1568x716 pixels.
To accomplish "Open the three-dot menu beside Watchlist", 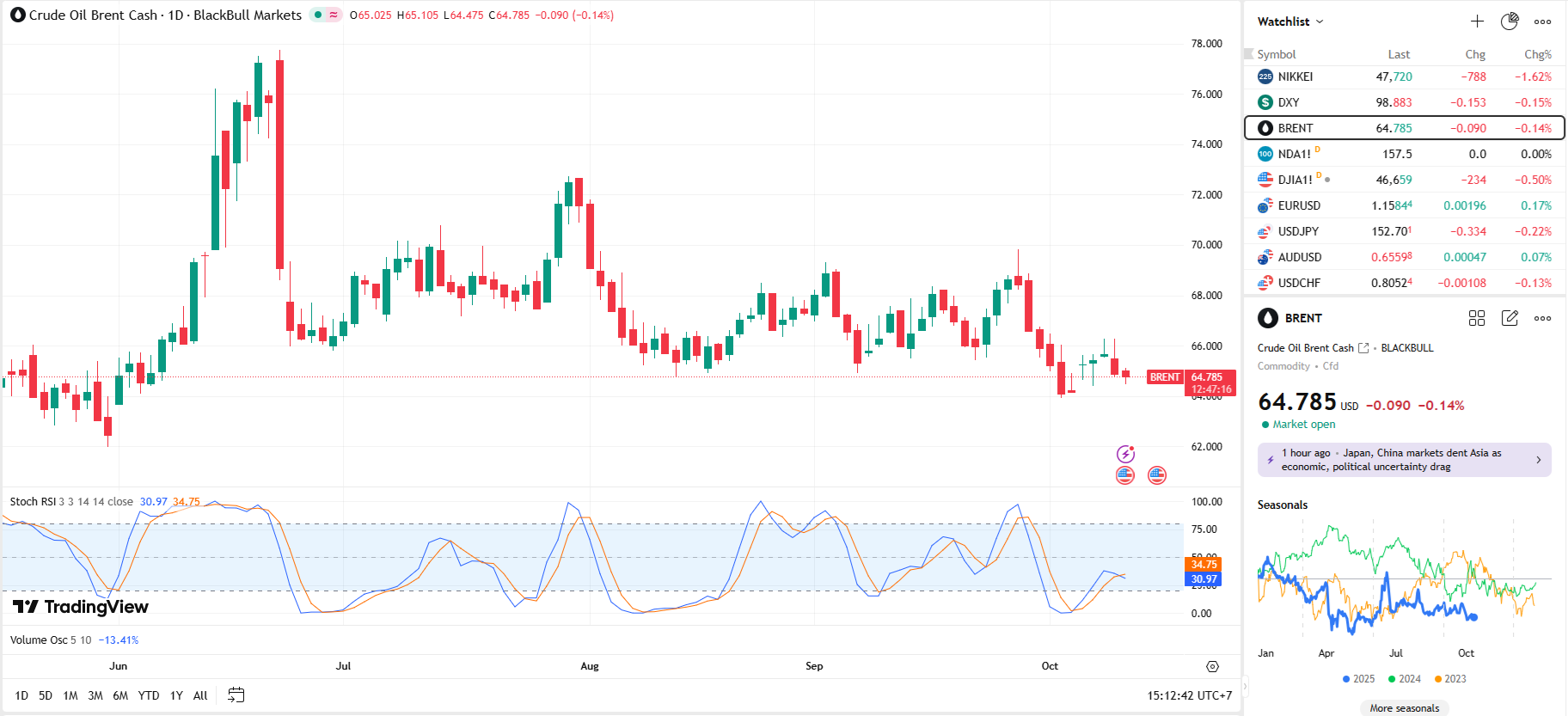I will click(x=1543, y=21).
